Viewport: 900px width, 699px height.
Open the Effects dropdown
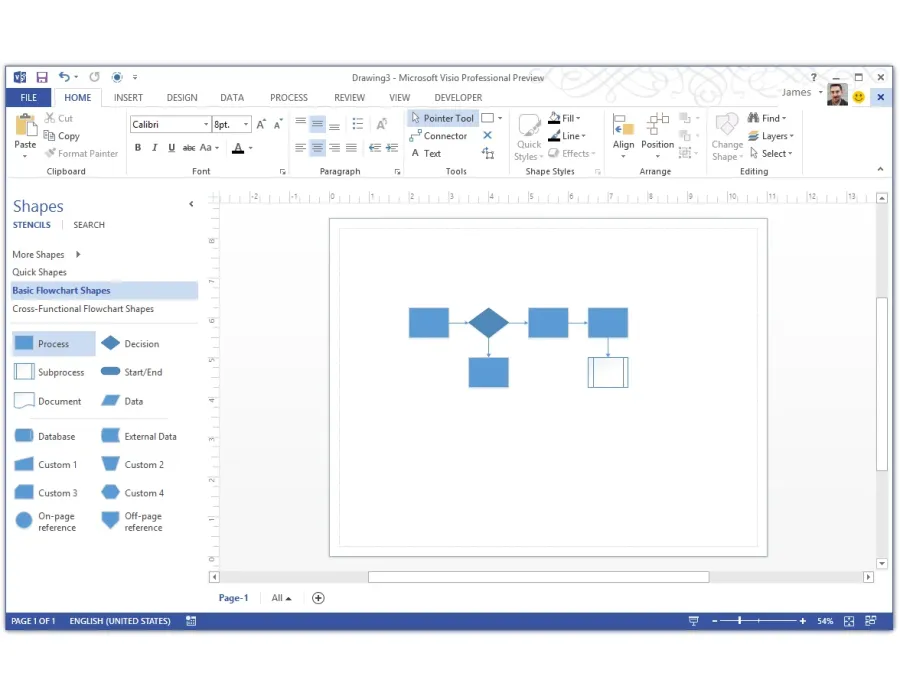click(572, 153)
